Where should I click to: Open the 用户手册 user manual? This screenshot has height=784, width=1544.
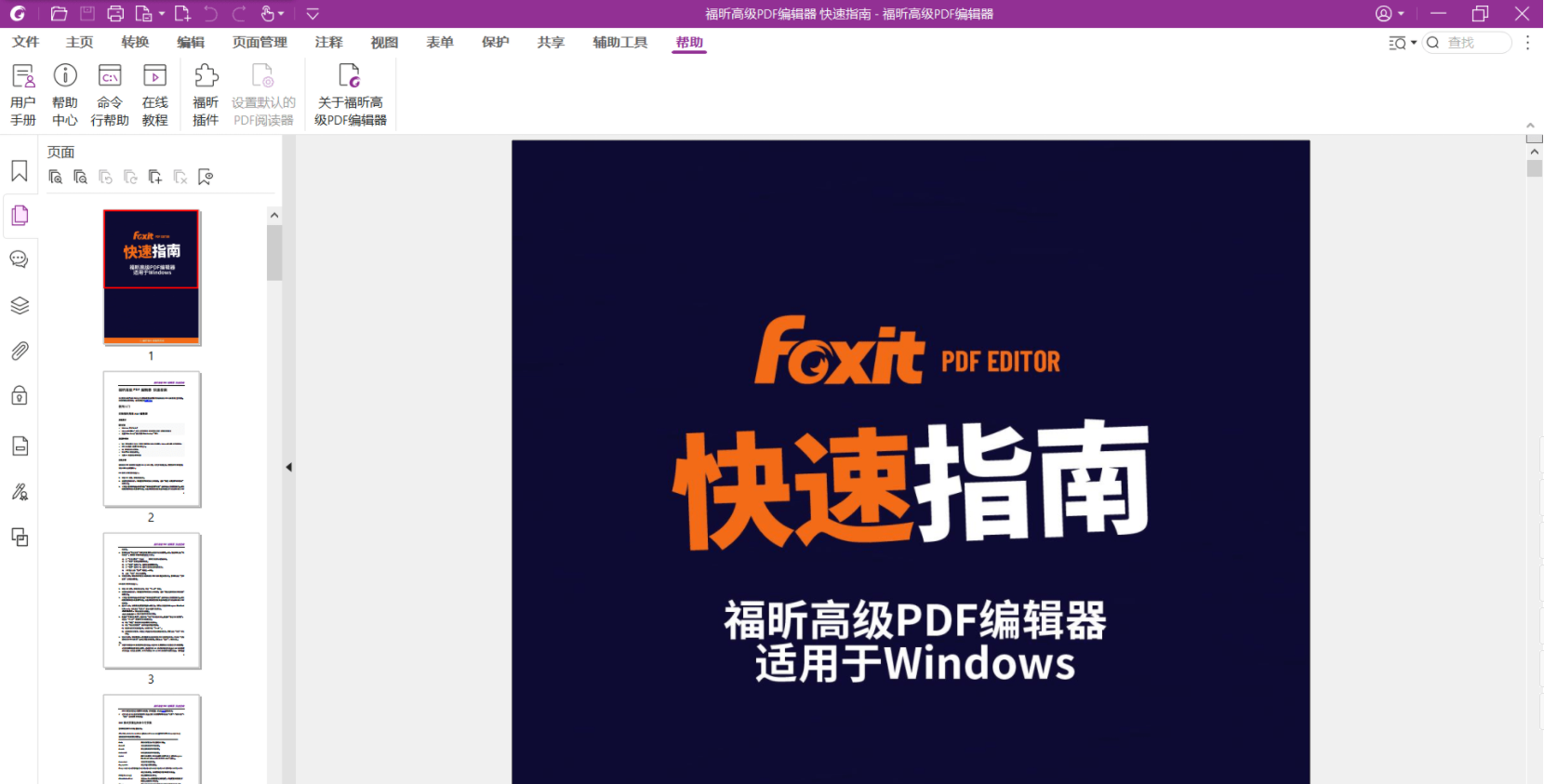23,95
